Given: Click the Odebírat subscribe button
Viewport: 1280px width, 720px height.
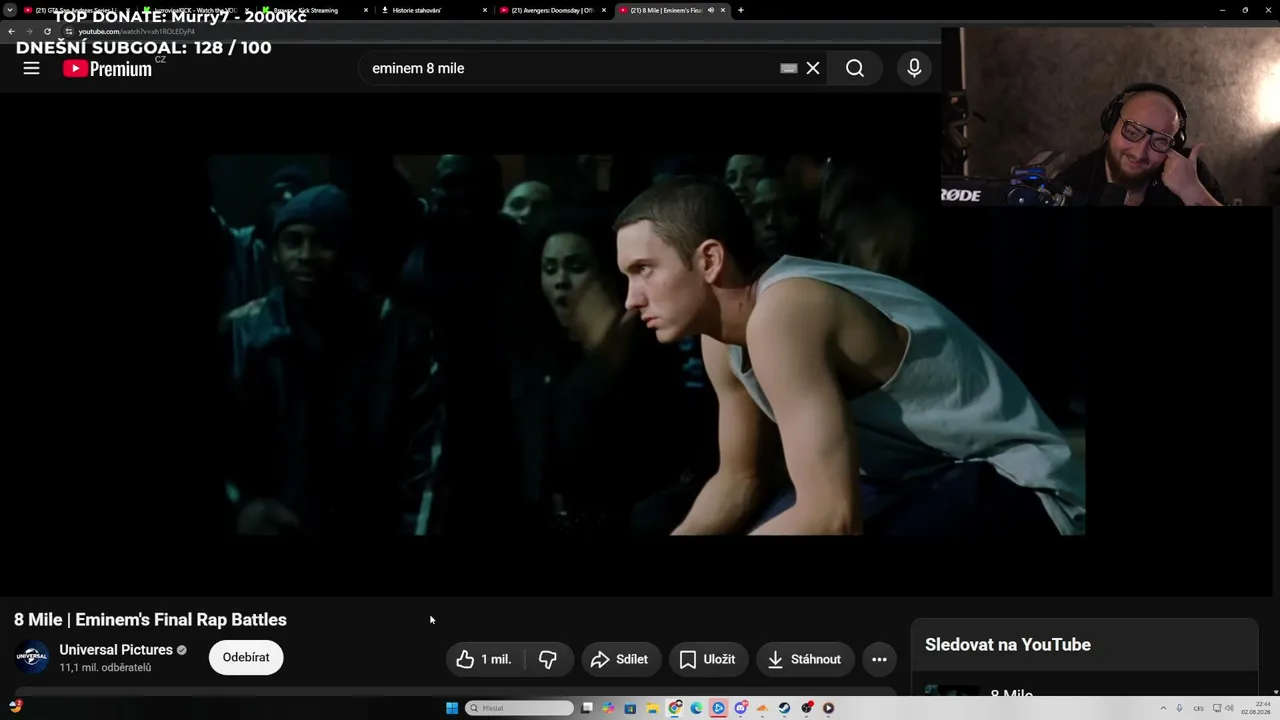Looking at the screenshot, I should pyautogui.click(x=246, y=657).
